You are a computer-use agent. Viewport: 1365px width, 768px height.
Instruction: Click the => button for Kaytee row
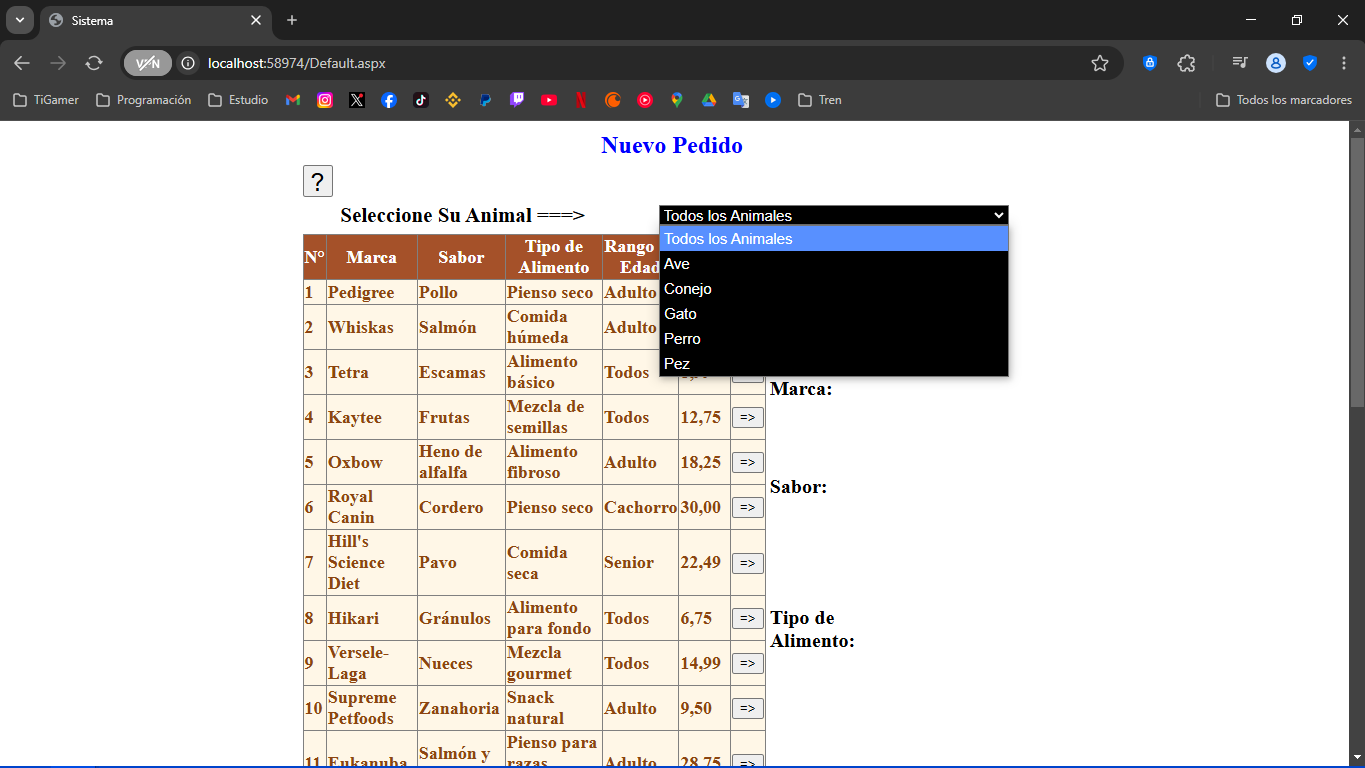point(747,417)
